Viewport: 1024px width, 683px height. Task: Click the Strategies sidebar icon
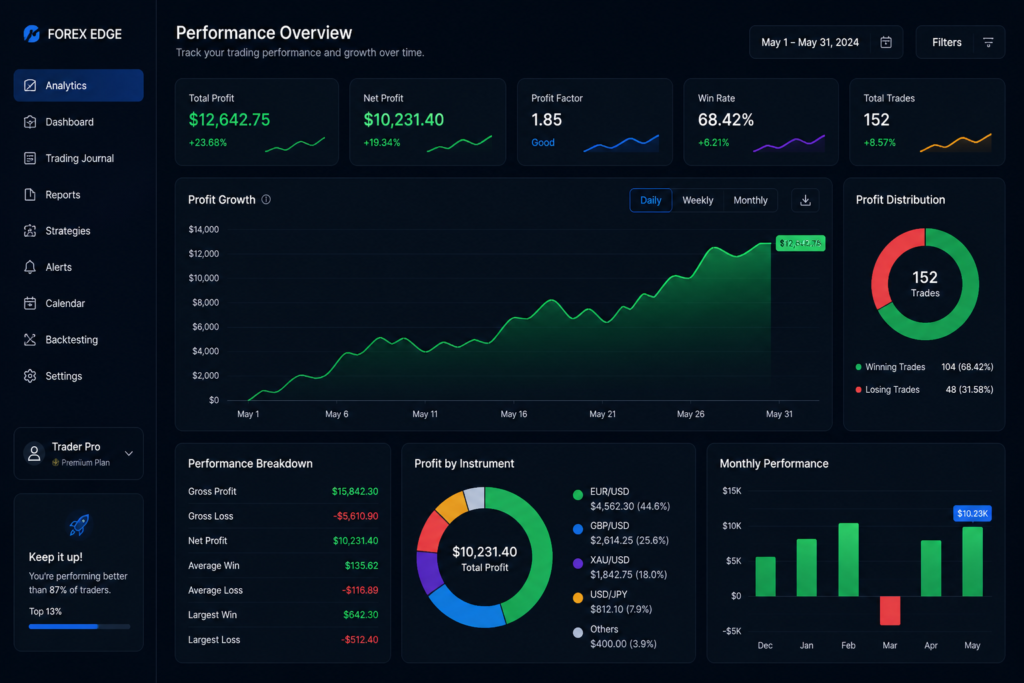30,230
